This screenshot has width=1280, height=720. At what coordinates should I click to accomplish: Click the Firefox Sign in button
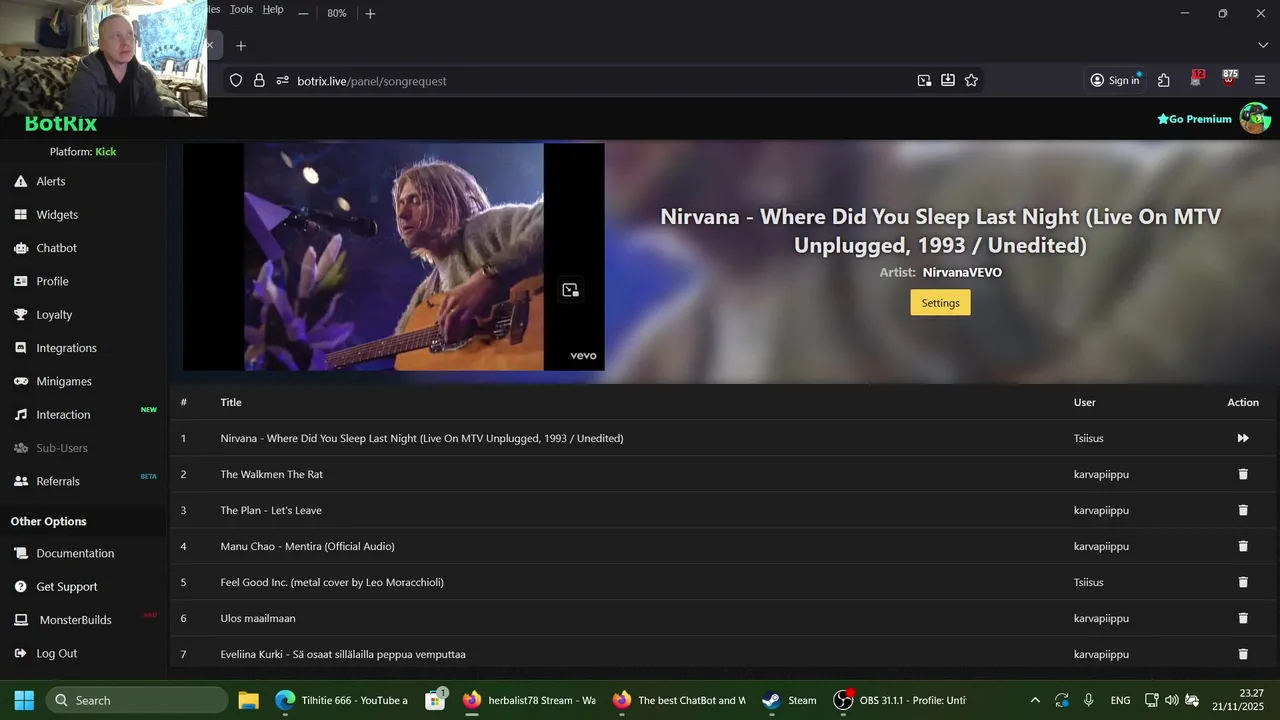coord(1115,81)
